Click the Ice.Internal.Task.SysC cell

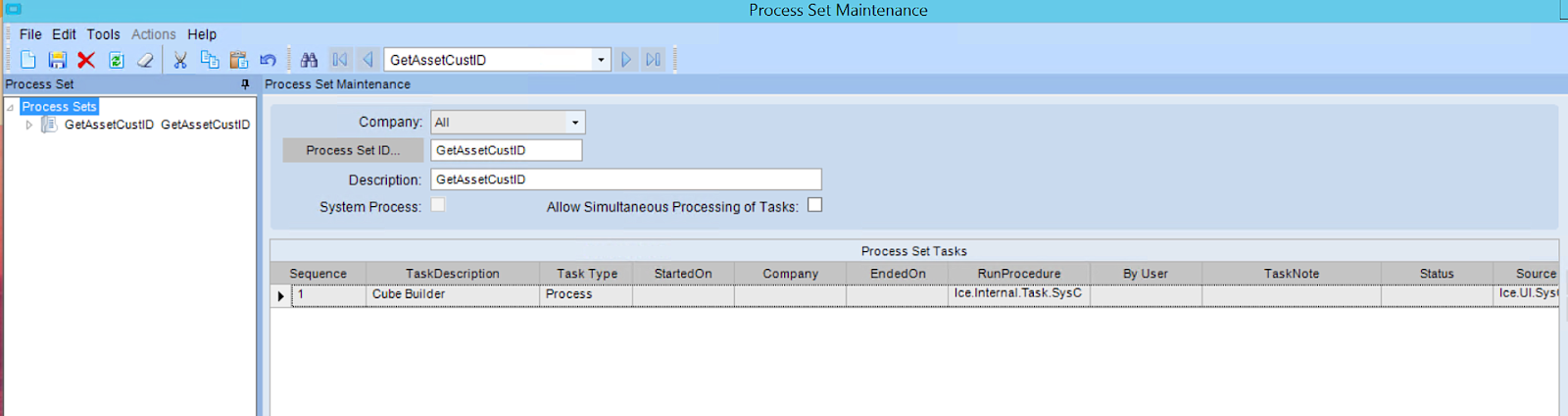click(x=1019, y=294)
